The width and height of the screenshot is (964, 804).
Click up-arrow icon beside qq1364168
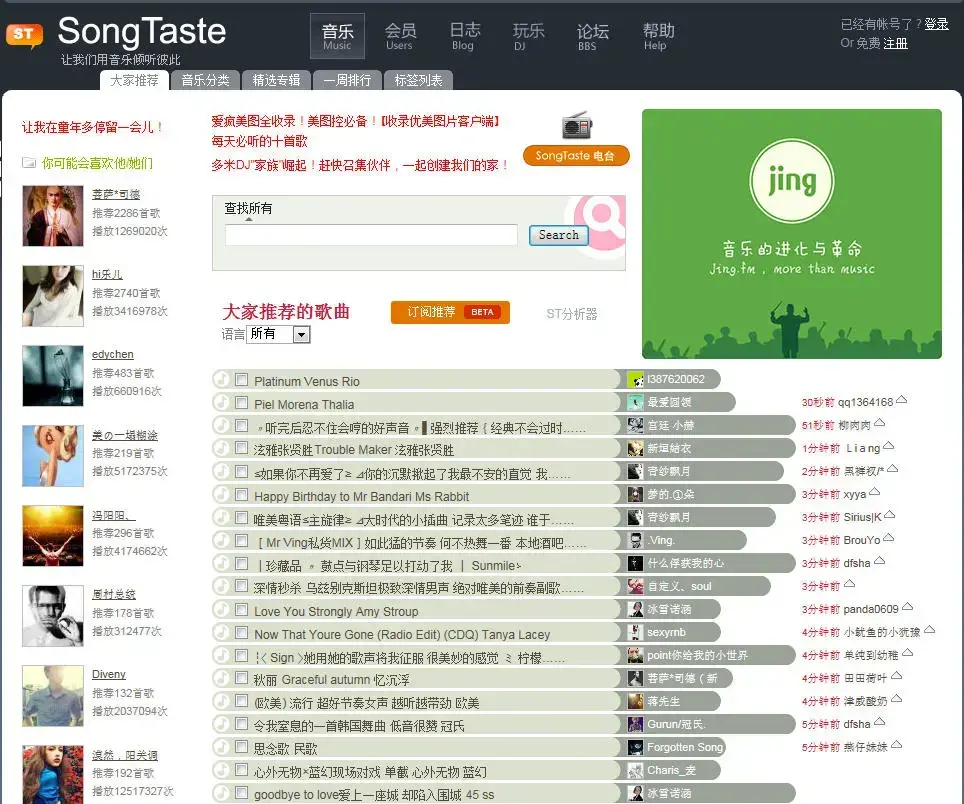point(901,400)
